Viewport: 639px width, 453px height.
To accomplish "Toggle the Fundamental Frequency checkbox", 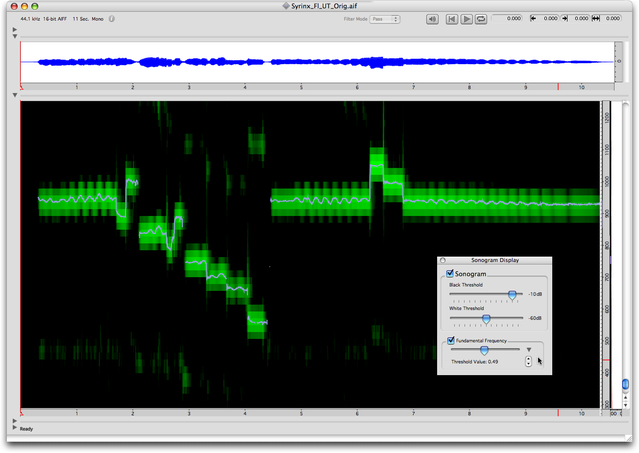I will (x=451, y=340).
